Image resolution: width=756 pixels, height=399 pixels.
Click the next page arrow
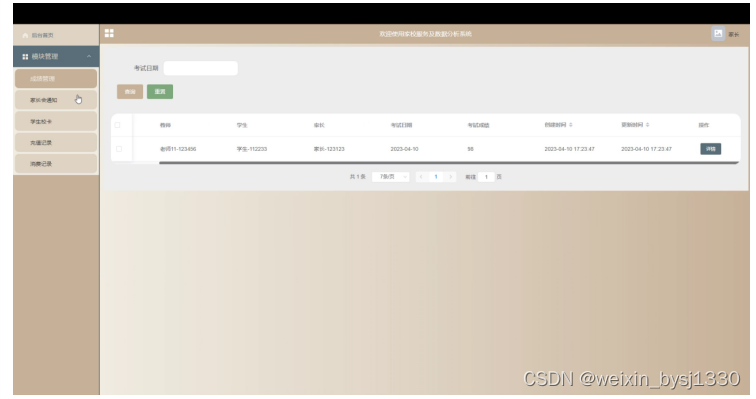451,177
